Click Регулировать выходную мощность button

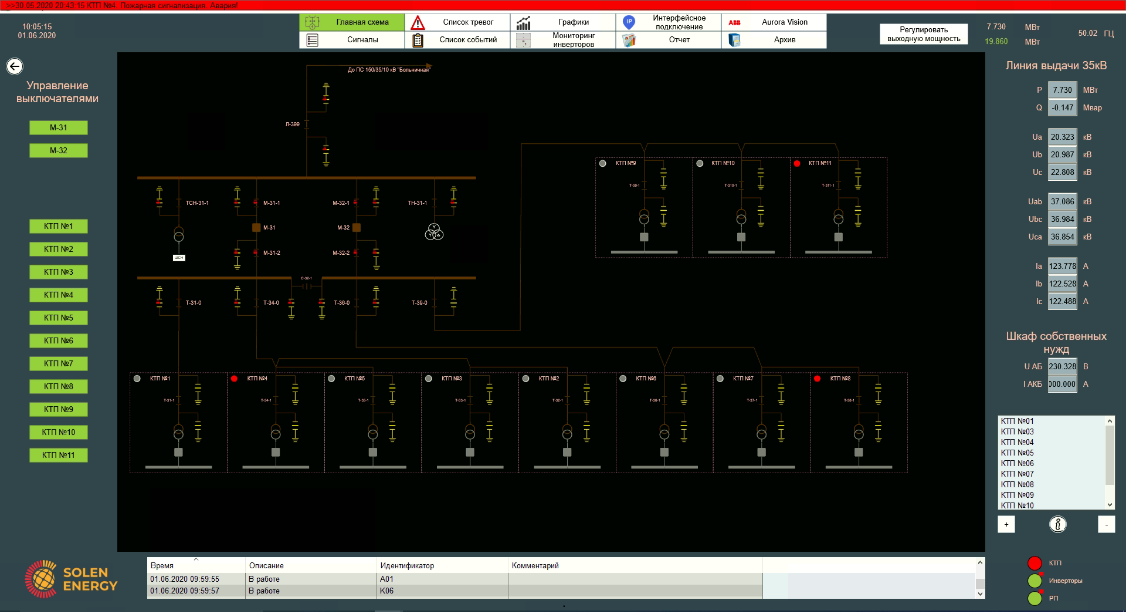924,34
